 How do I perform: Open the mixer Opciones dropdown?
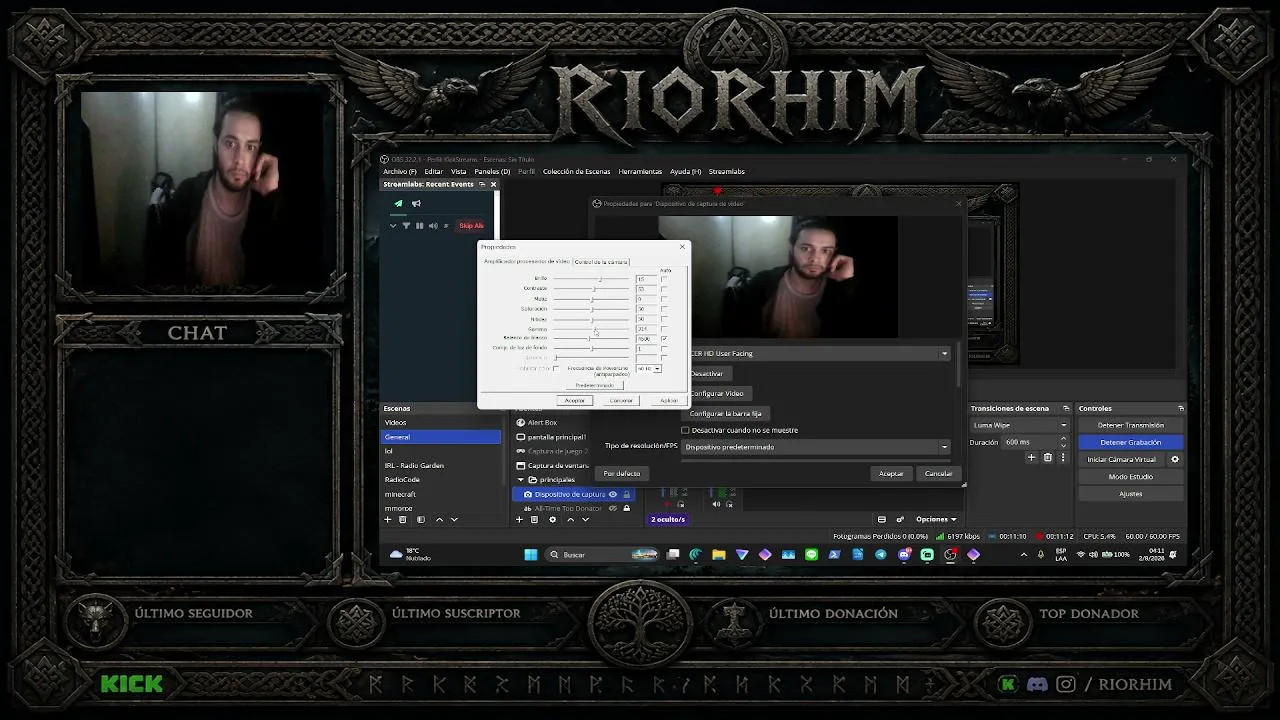(x=936, y=519)
